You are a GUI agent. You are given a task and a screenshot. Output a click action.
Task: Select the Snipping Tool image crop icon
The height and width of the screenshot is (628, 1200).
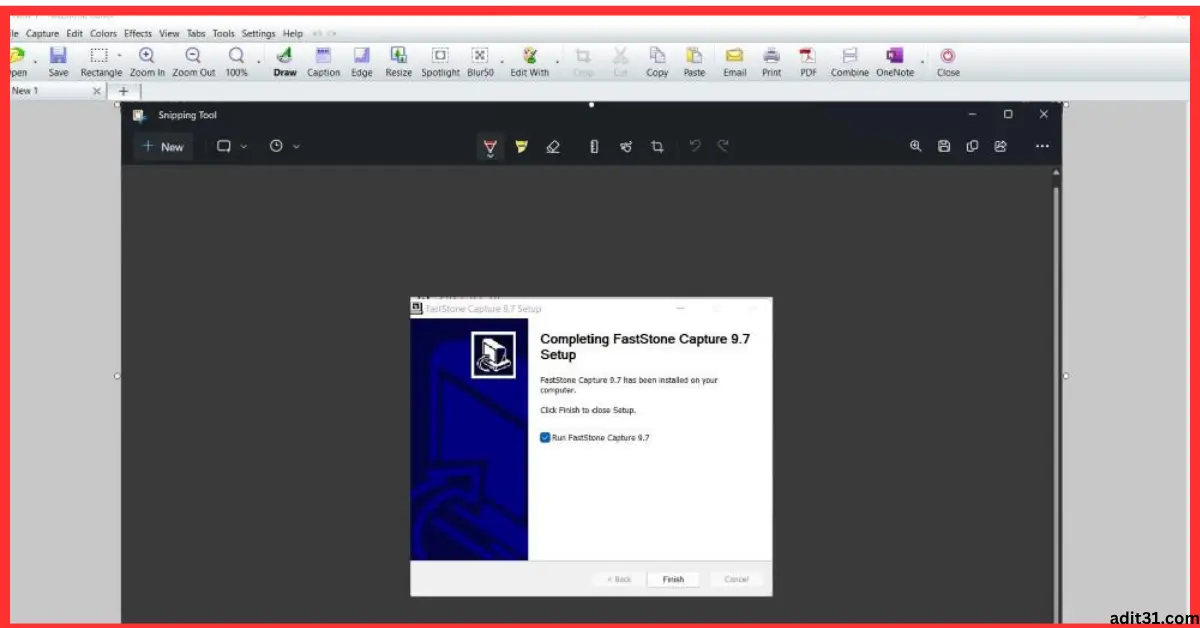[x=657, y=147]
